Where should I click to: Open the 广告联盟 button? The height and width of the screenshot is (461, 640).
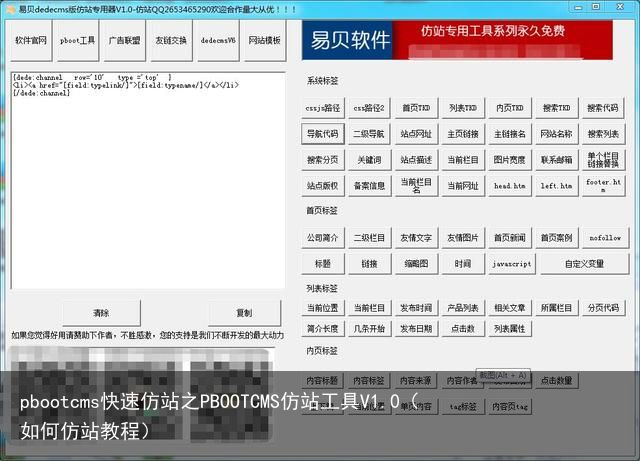(x=124, y=40)
